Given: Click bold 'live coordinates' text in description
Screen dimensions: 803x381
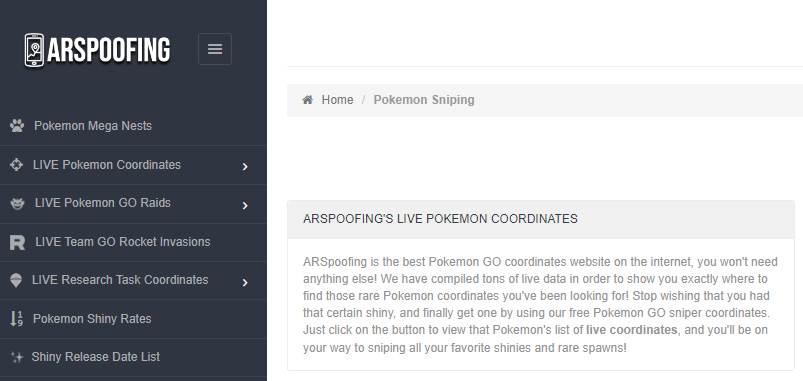Looking at the screenshot, I should point(631,330).
